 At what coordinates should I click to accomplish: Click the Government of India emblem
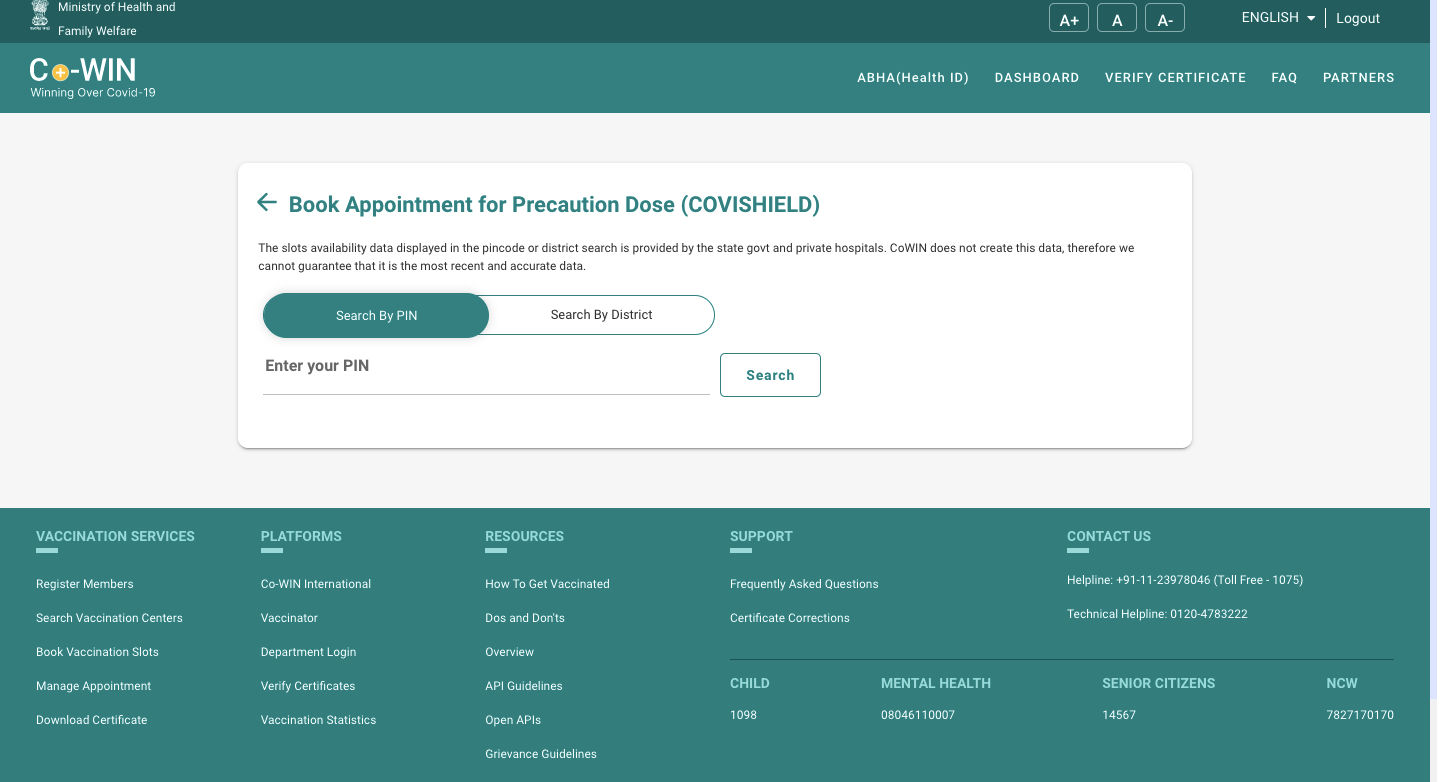[x=39, y=16]
